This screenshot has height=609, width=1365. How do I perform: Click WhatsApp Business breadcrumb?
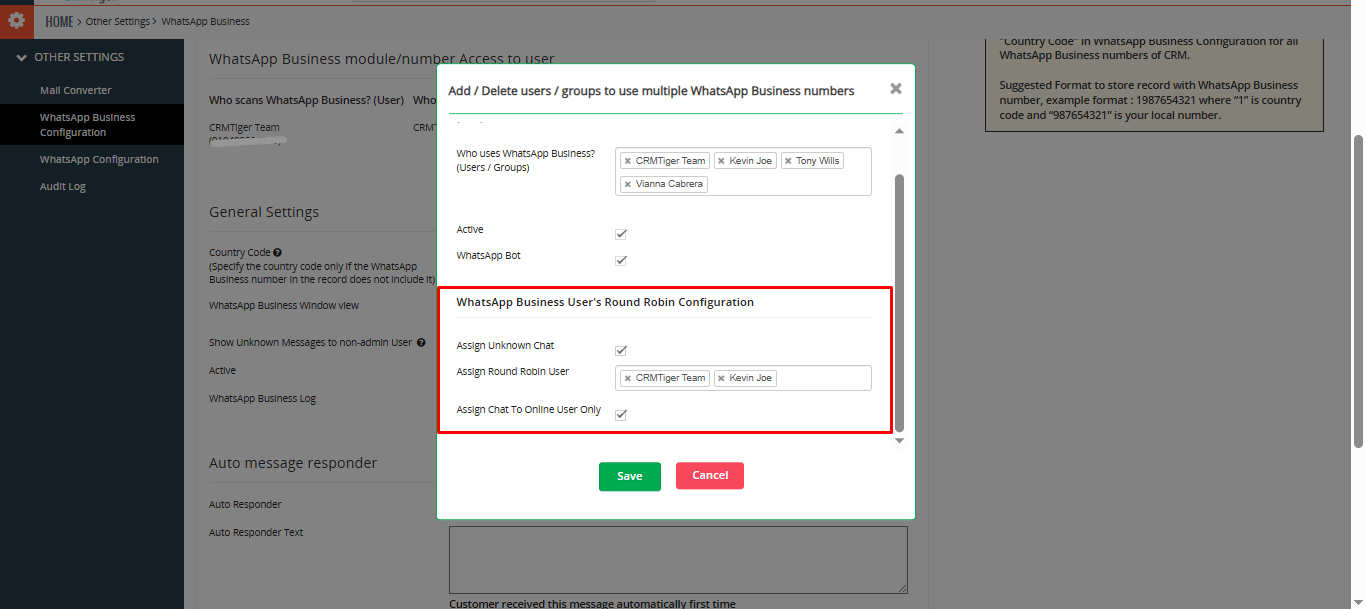click(x=206, y=21)
